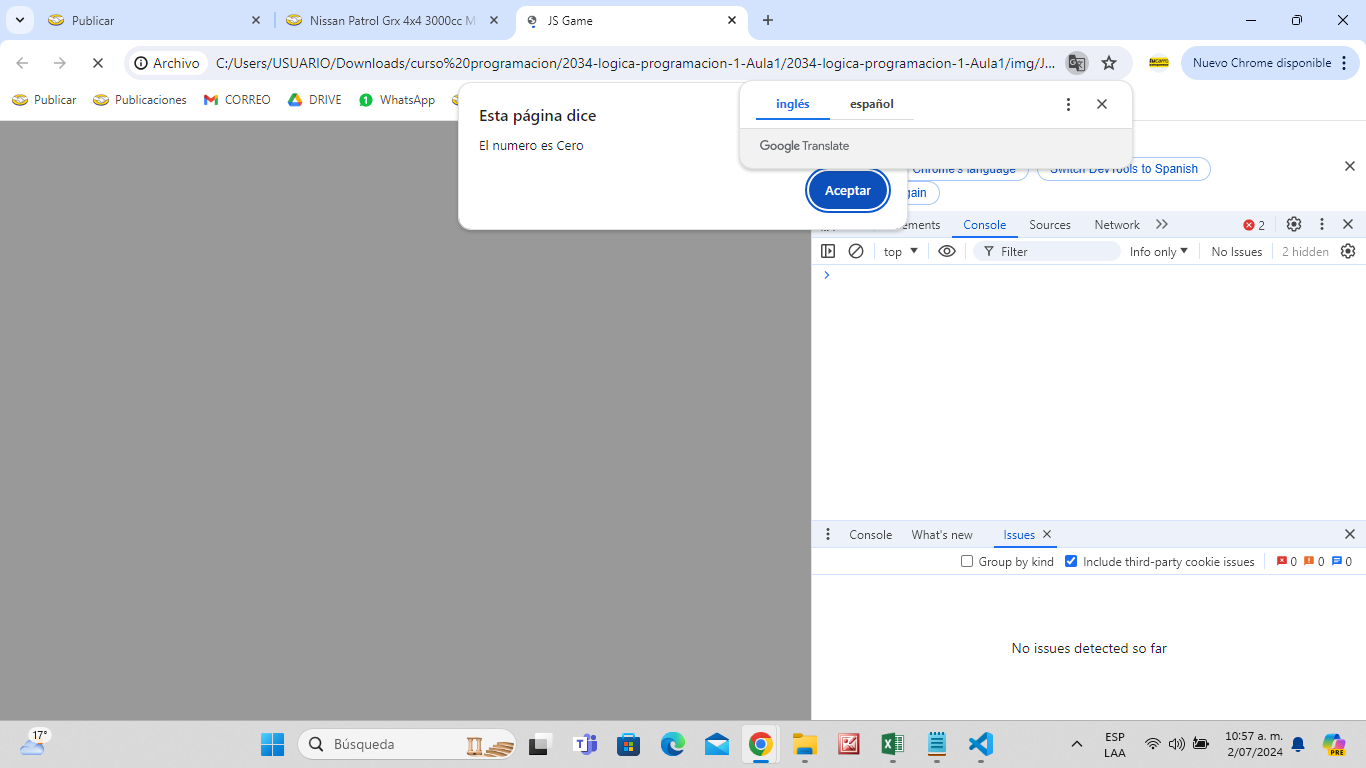
Task: Click the blue improvements issue counter
Action: tap(1342, 561)
